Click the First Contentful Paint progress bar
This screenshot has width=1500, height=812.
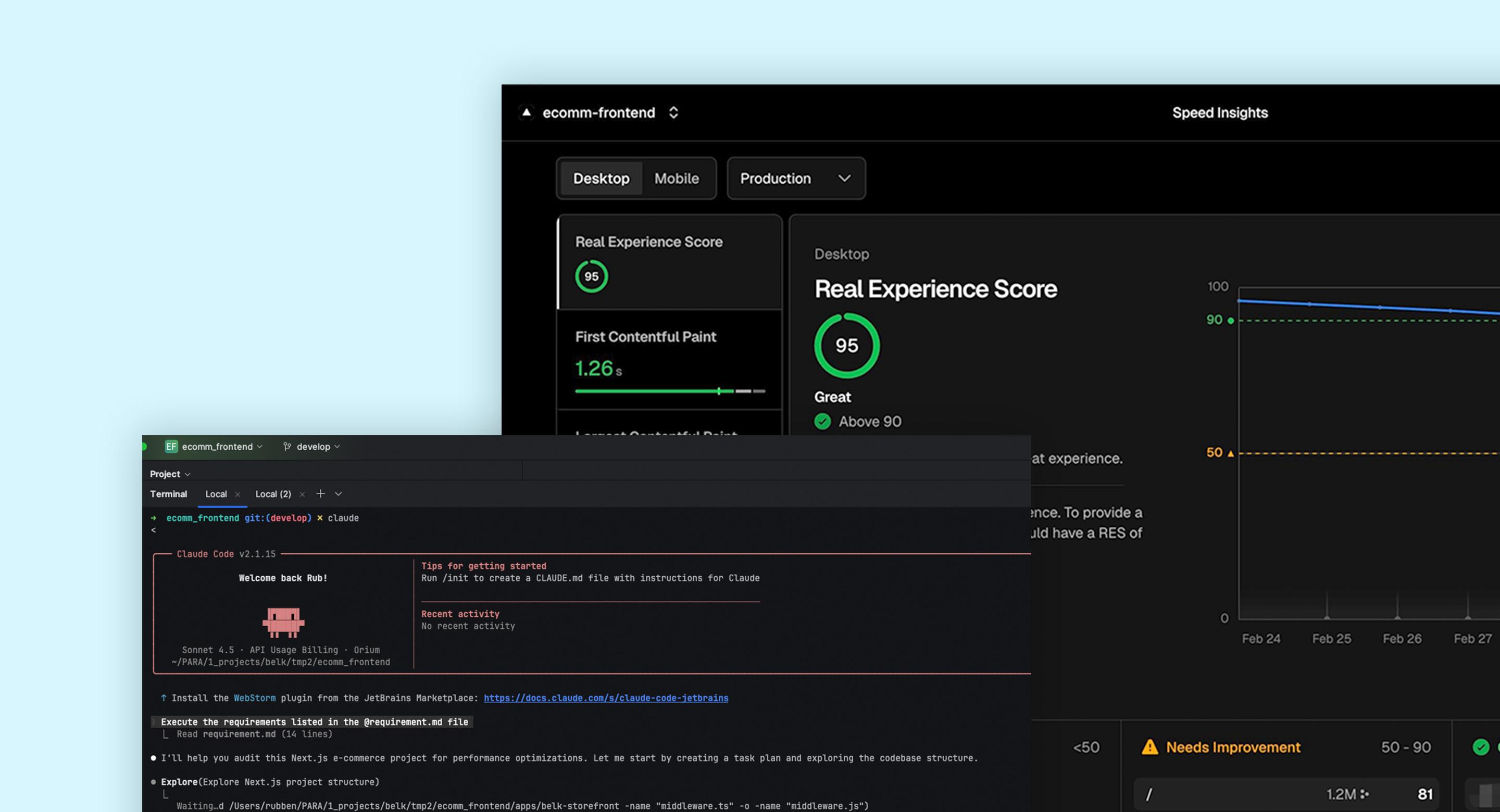(x=670, y=391)
